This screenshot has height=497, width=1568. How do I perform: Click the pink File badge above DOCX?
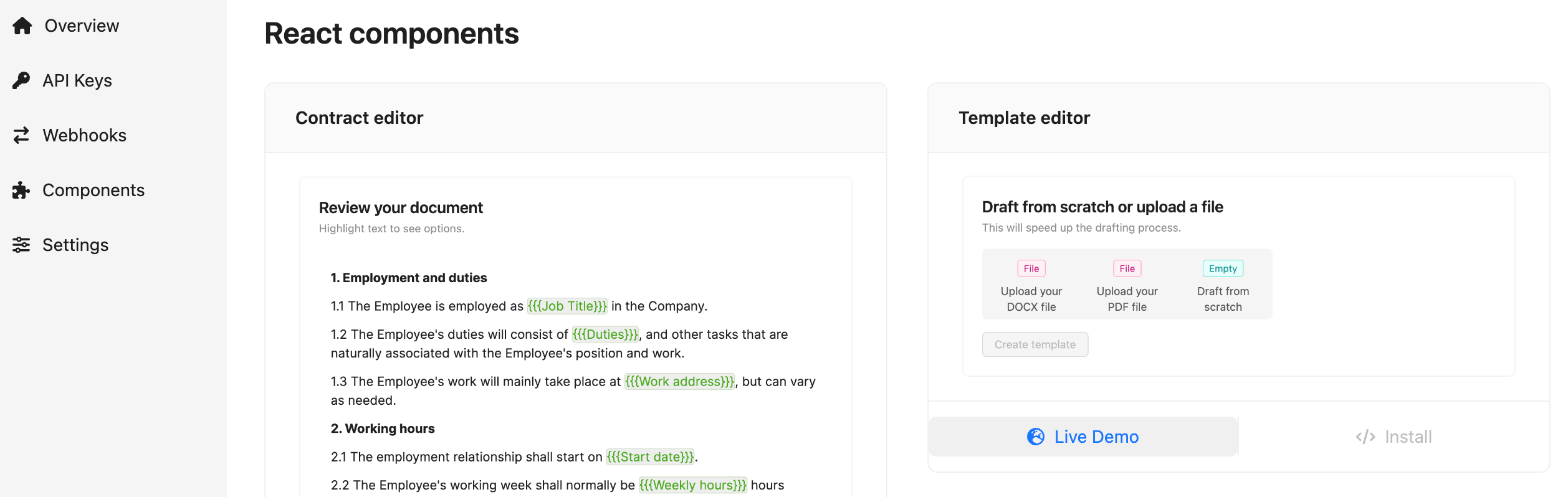1031,268
